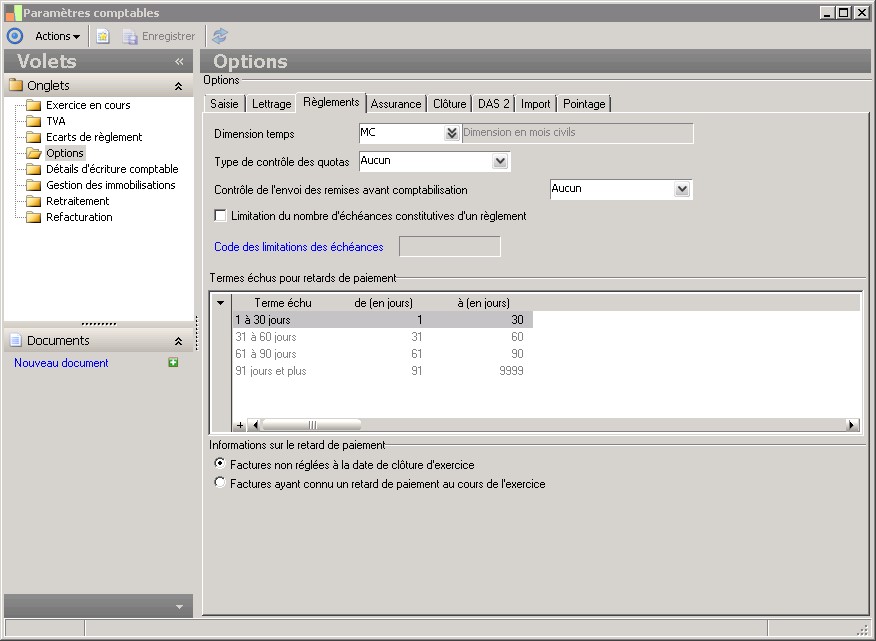Click the Nouveau document link
The width and height of the screenshot is (876, 641).
(x=61, y=363)
